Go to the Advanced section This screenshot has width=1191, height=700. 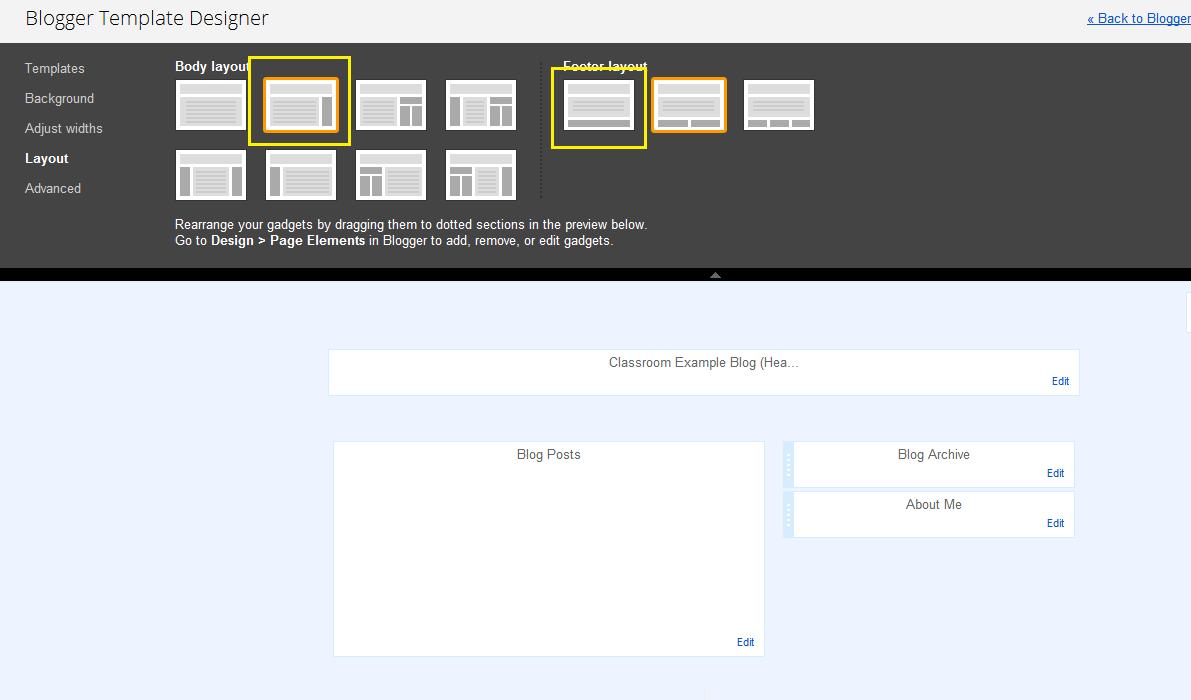point(52,188)
